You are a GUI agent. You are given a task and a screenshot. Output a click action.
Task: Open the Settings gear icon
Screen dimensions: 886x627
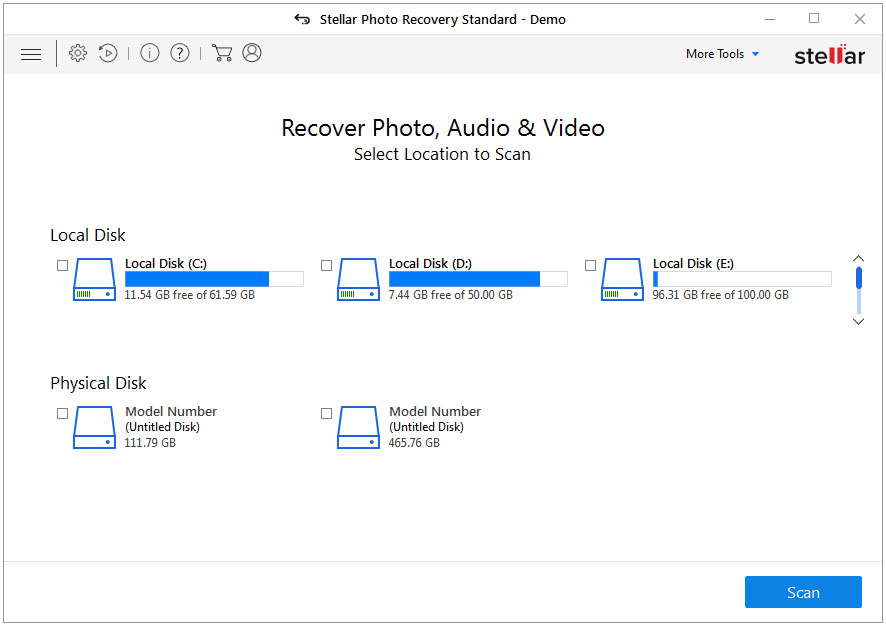(x=78, y=53)
